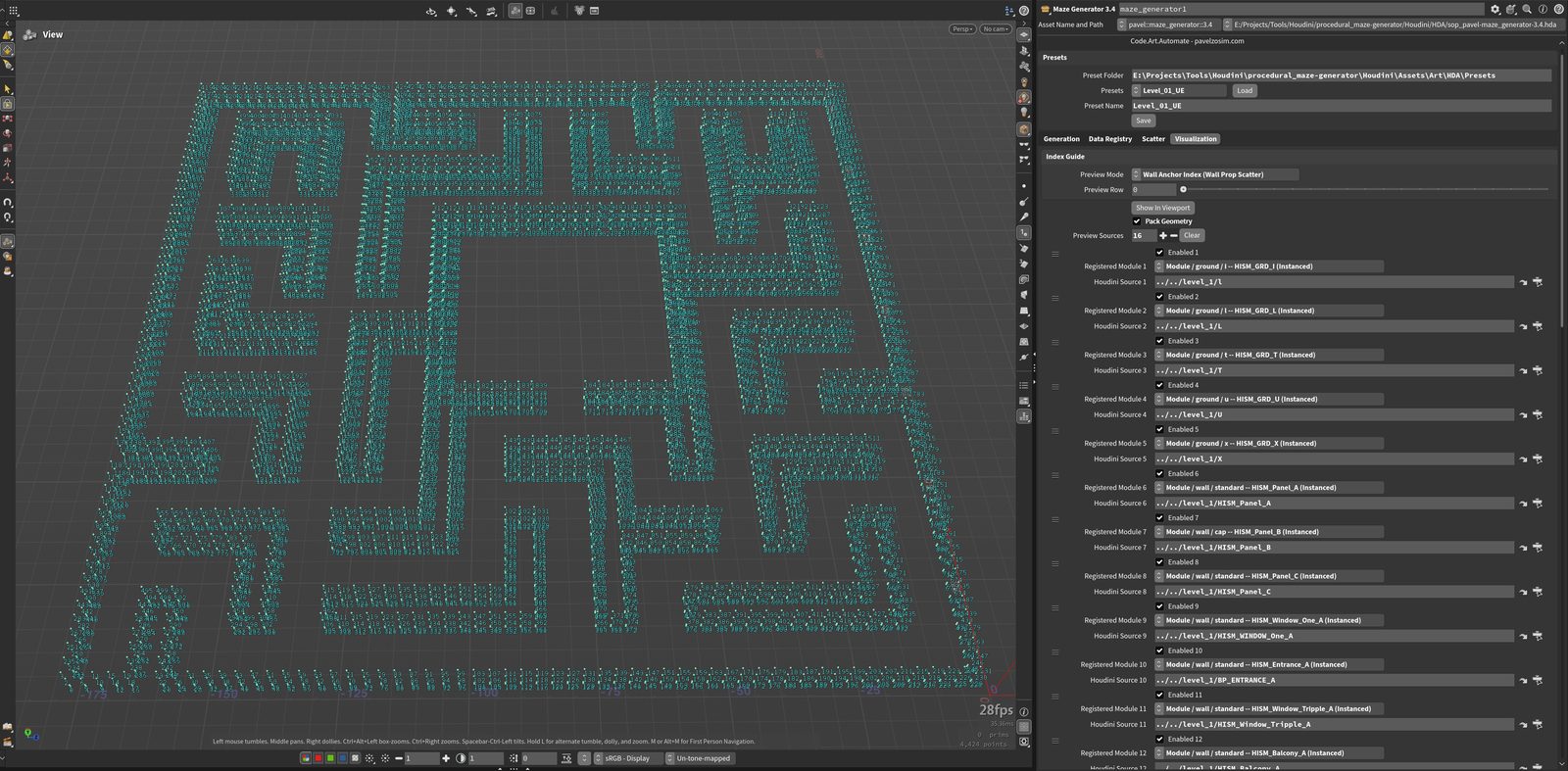This screenshot has width=1568, height=771.
Task: Open the Presets dropdown showing Level_01_UE
Action: click(1179, 90)
